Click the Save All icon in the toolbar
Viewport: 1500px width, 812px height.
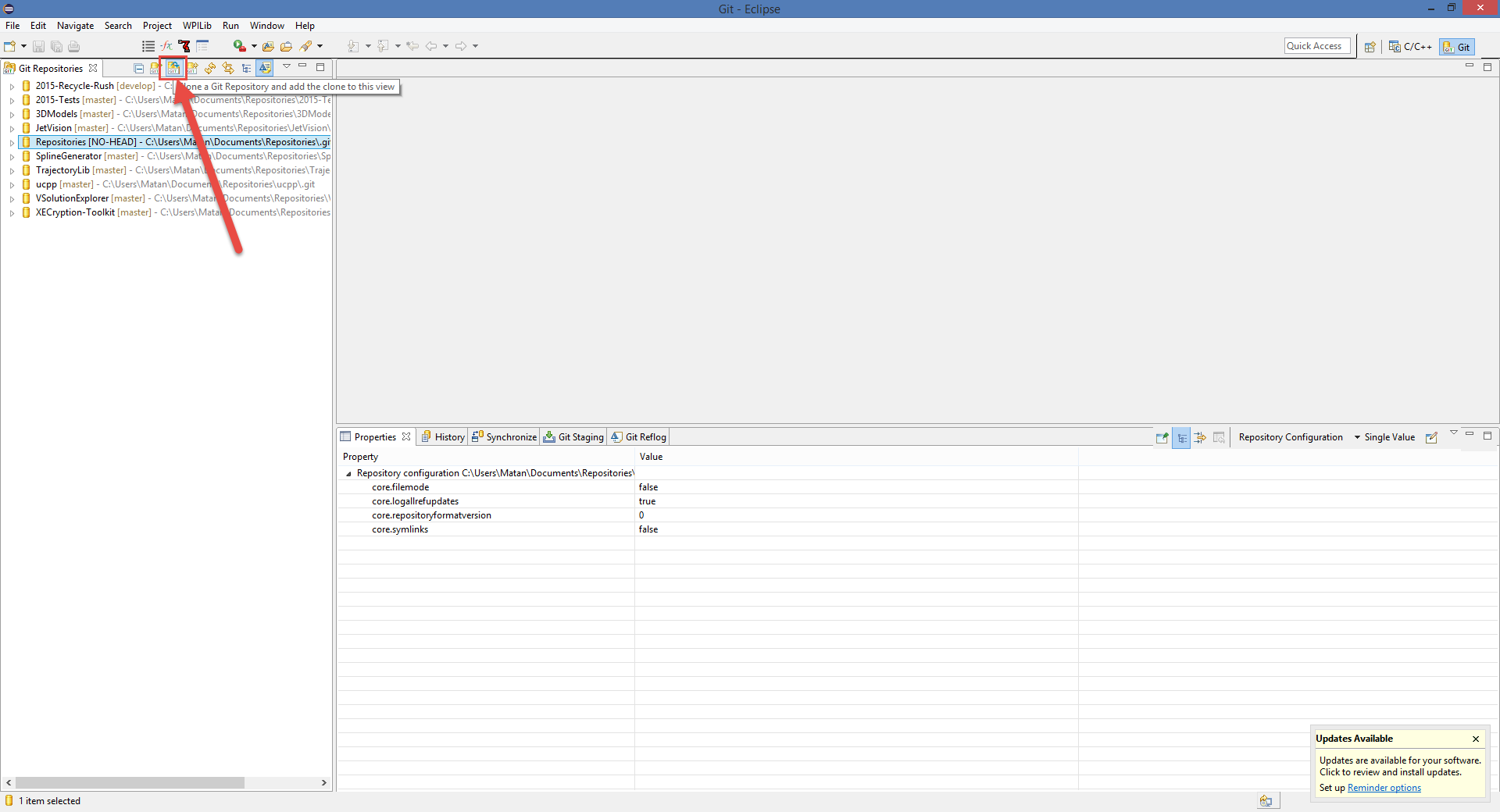tap(56, 46)
